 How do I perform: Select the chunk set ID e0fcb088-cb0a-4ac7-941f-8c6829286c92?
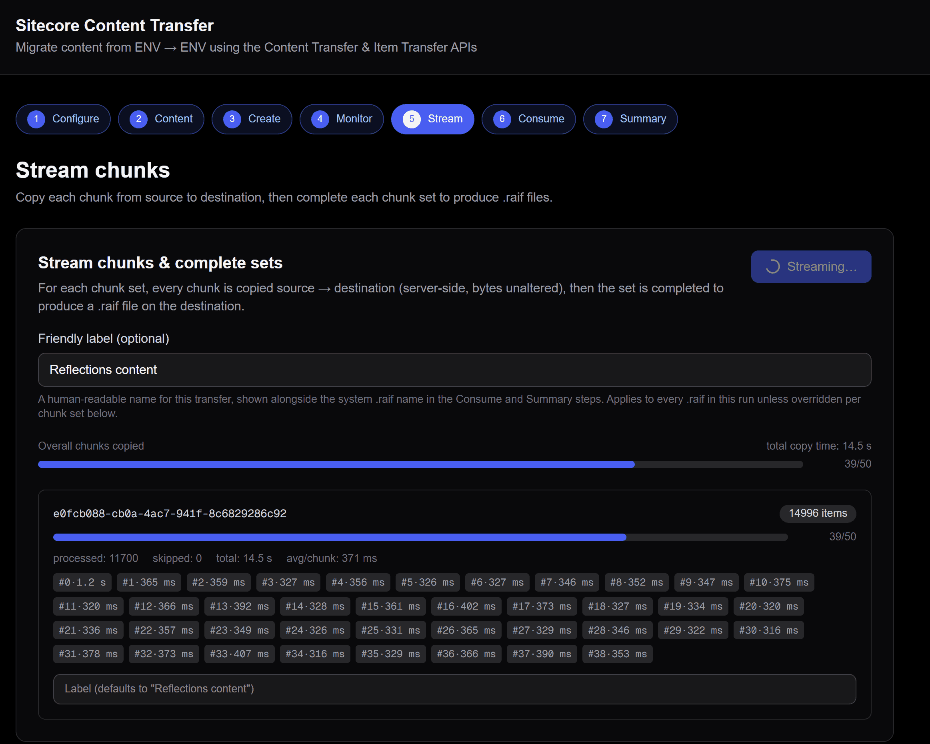(x=170, y=513)
